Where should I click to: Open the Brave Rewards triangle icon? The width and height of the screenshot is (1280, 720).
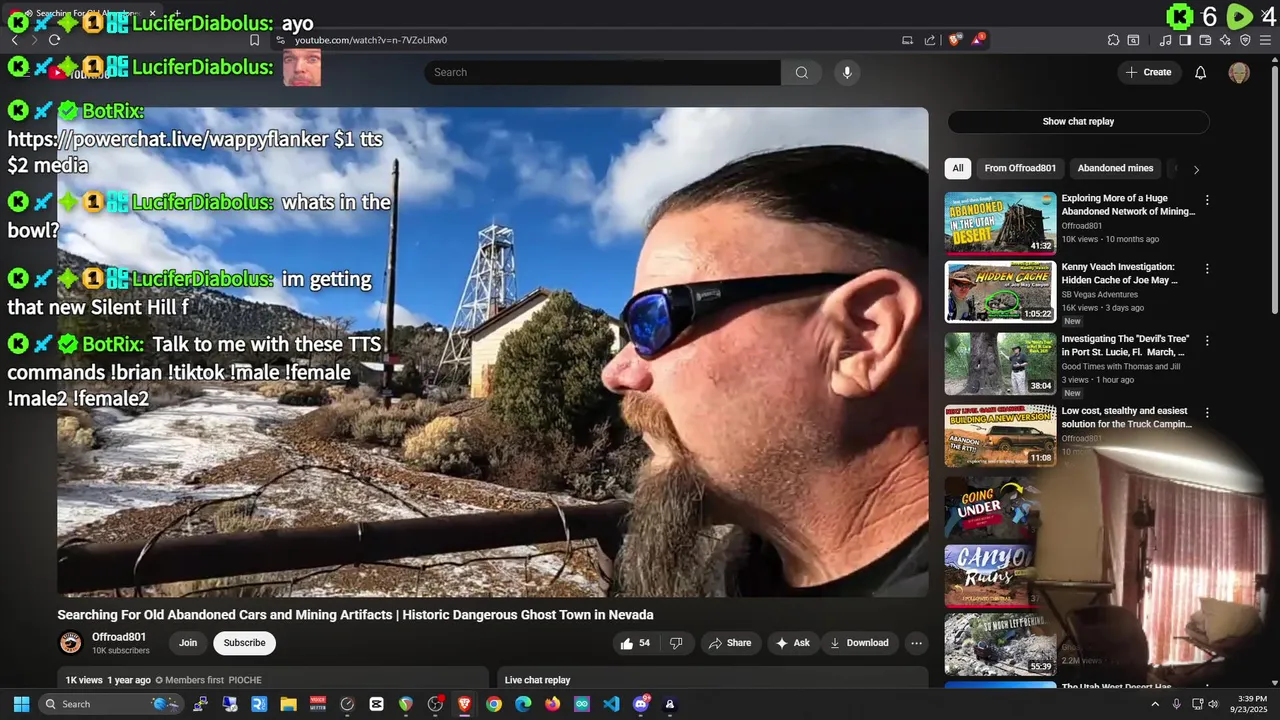point(979,40)
